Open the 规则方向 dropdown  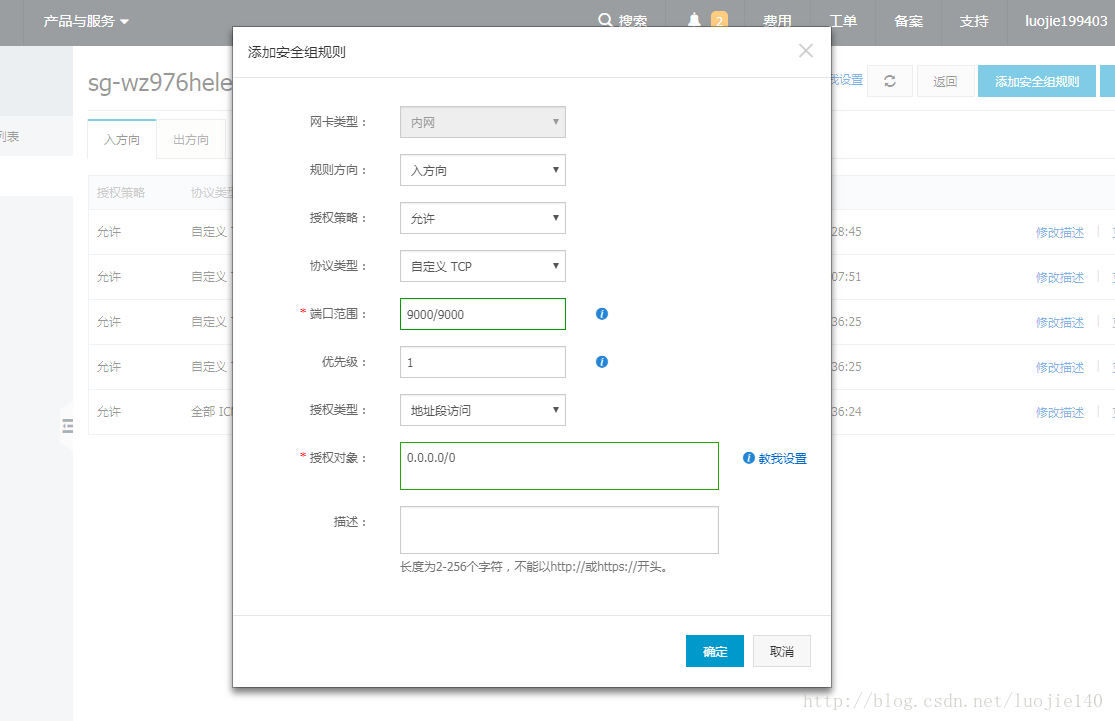[482, 170]
